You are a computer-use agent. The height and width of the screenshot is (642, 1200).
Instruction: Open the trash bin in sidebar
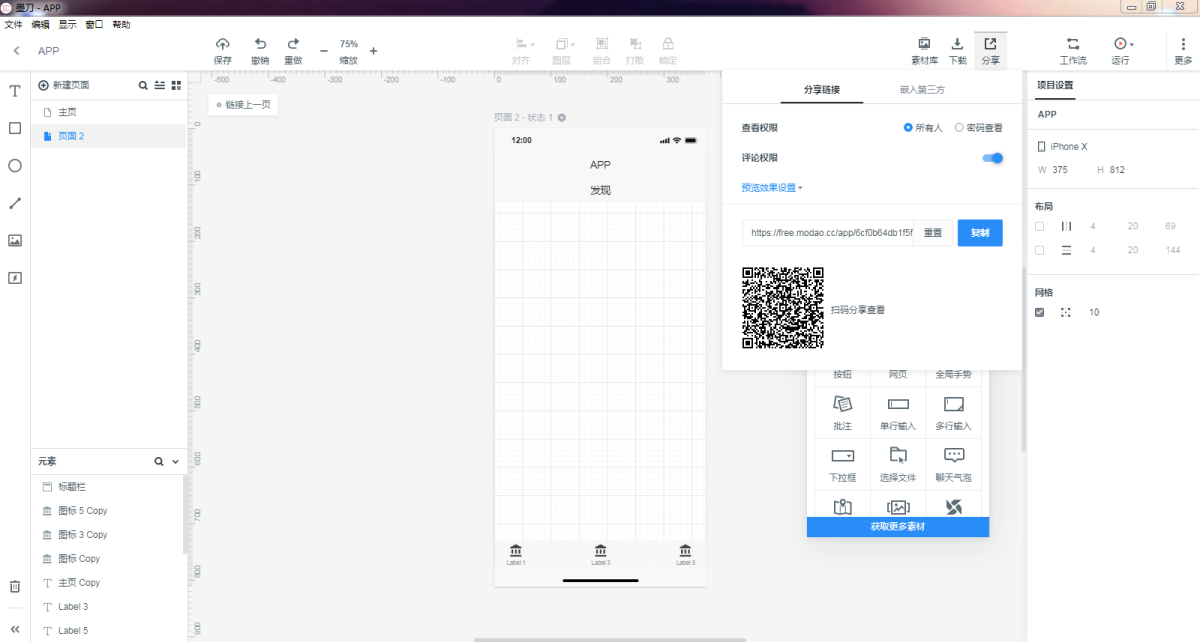pos(15,587)
